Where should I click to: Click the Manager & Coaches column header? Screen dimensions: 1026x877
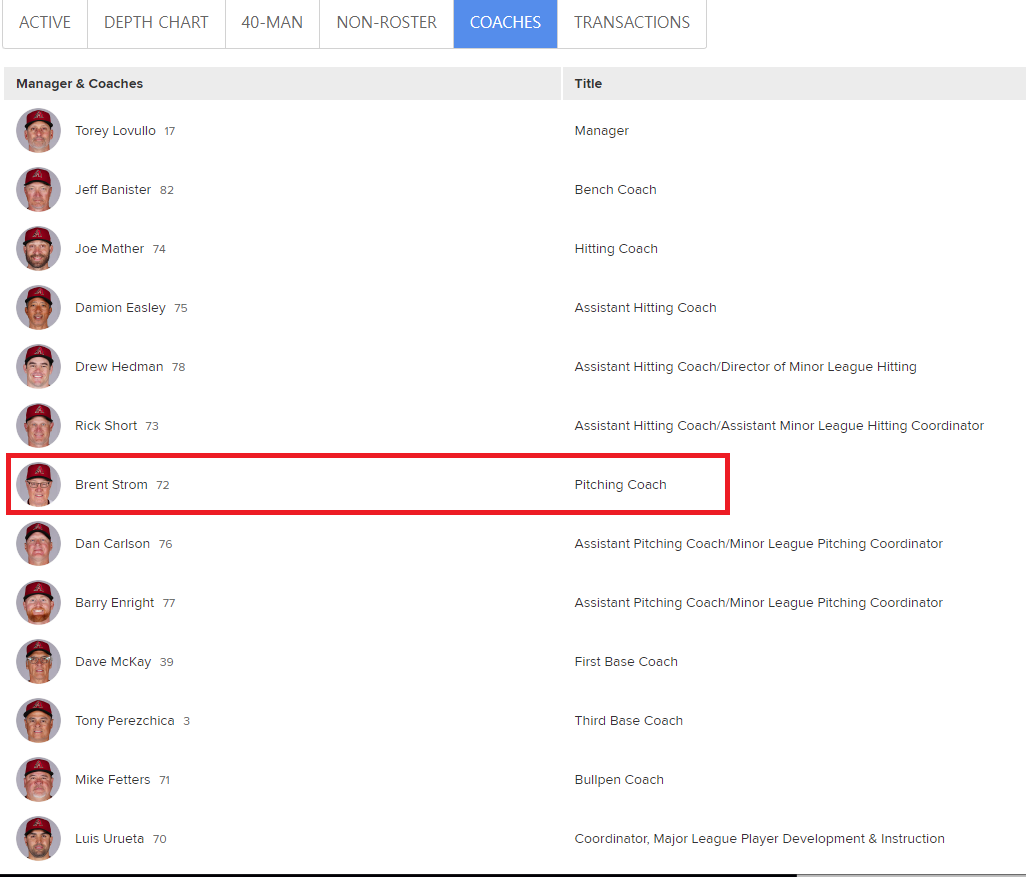pyautogui.click(x=80, y=84)
